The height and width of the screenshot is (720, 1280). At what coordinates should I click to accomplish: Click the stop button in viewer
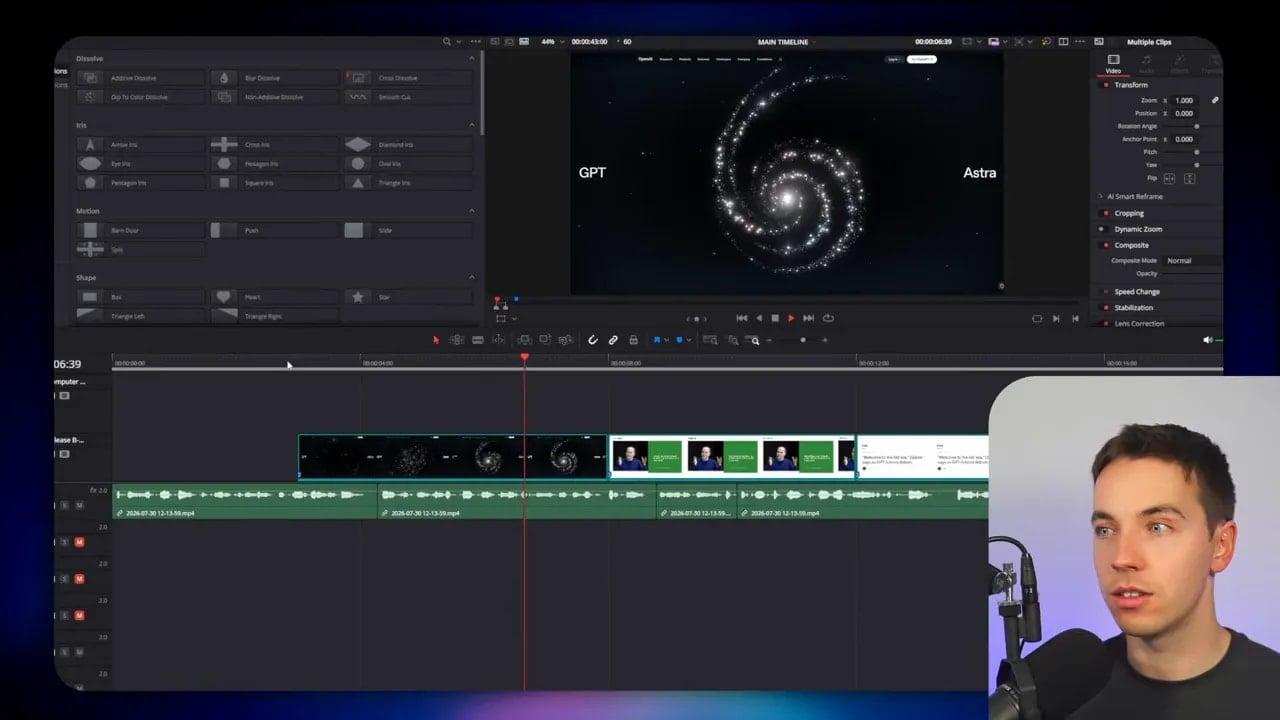point(775,318)
